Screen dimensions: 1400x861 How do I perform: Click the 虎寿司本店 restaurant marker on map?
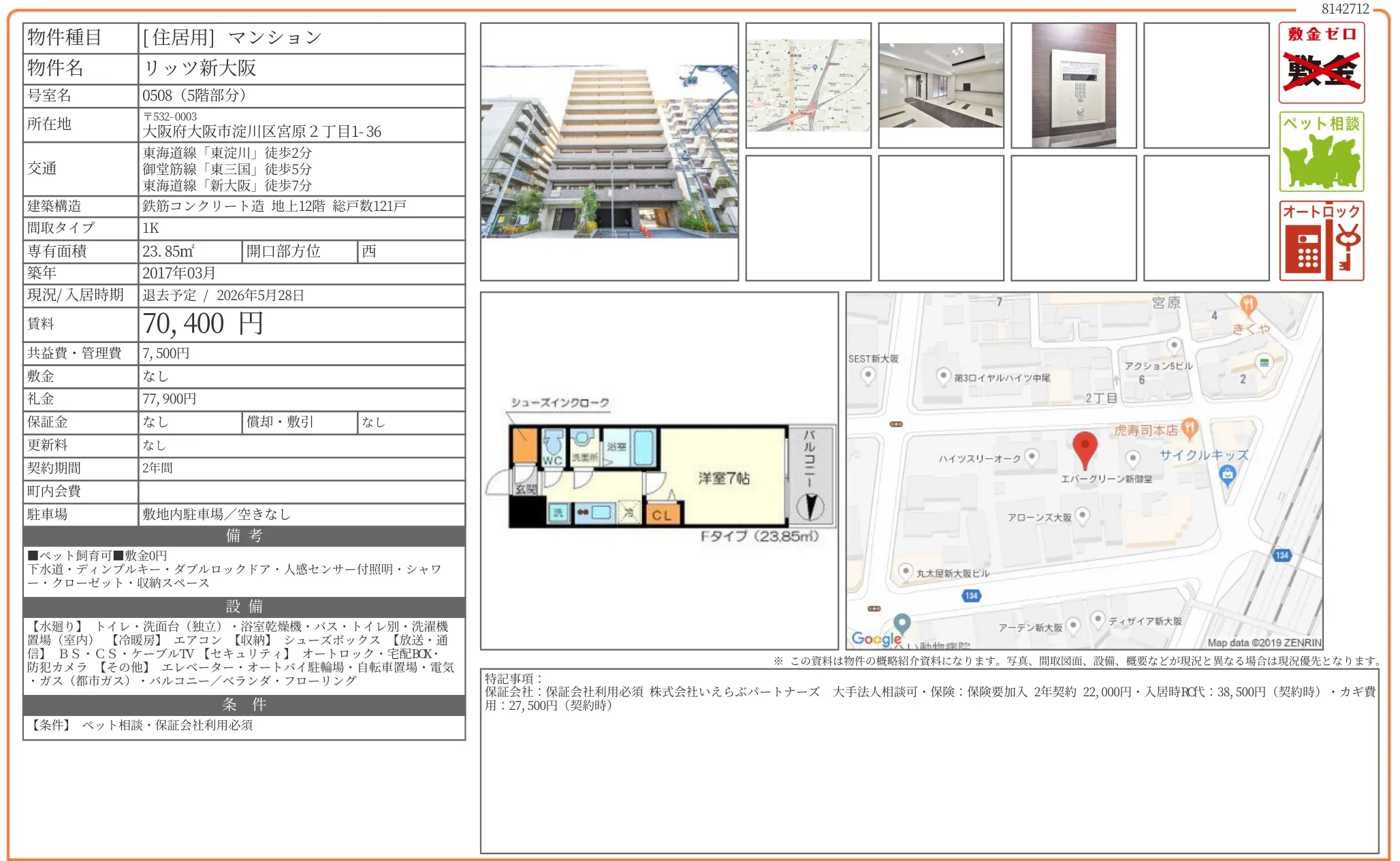pos(1190,428)
